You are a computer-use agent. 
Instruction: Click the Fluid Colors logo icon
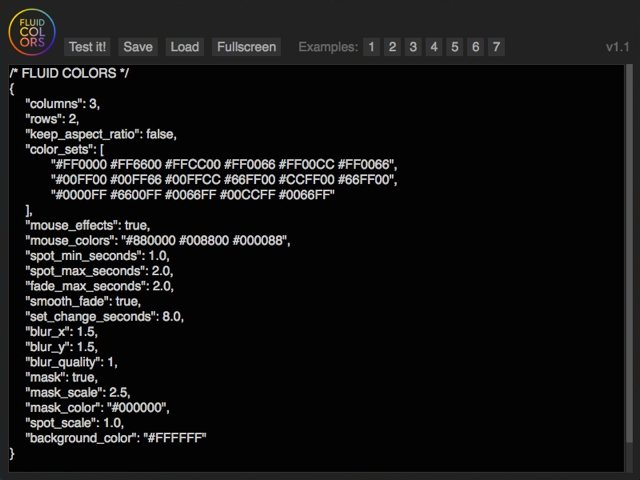[32, 32]
